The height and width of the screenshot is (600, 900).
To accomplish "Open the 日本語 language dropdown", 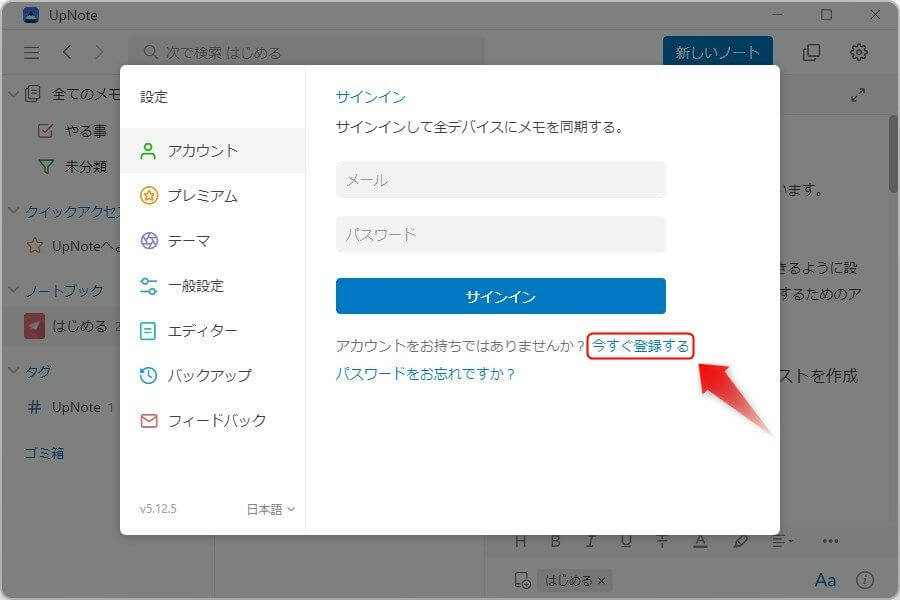I will 270,509.
